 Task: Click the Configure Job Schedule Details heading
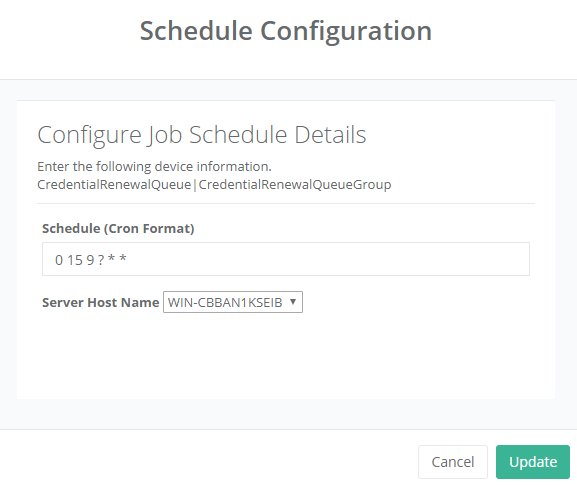tap(202, 135)
